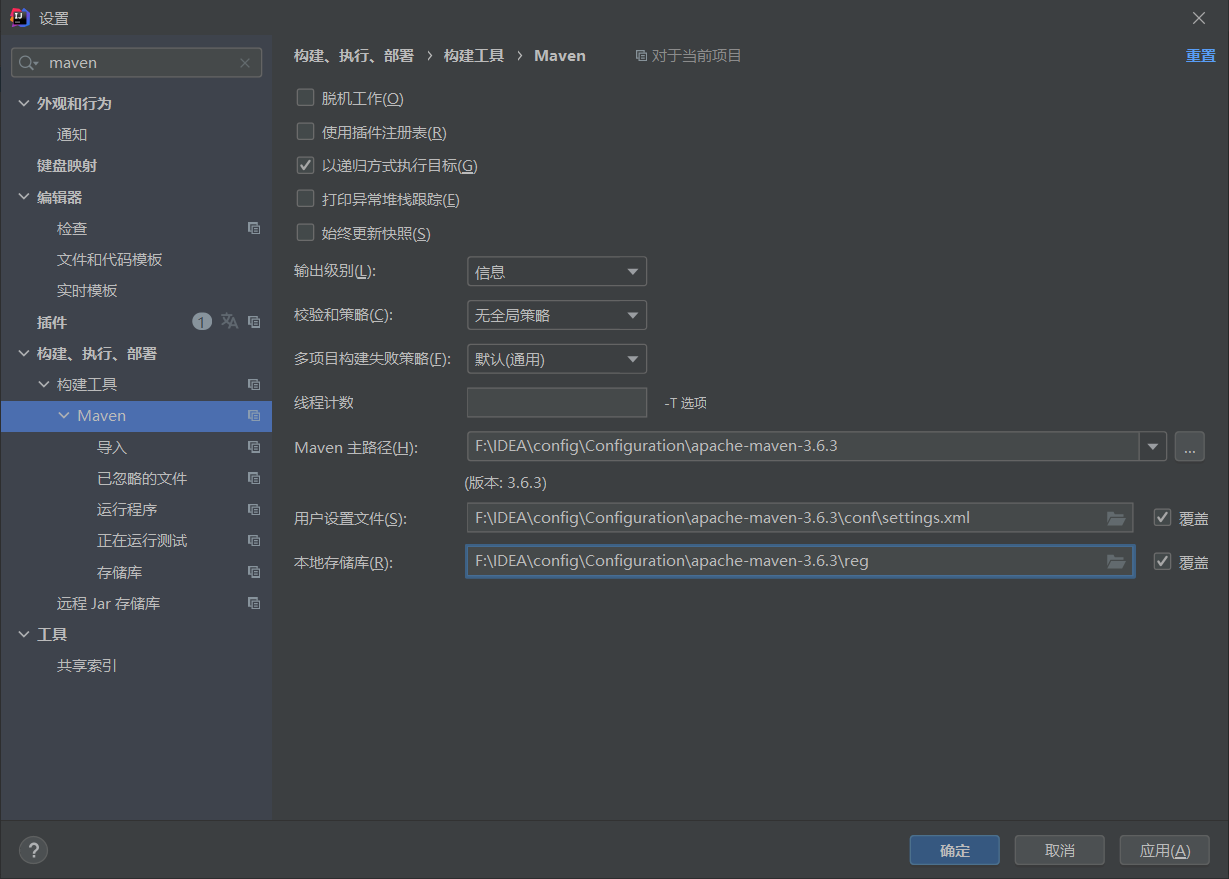The width and height of the screenshot is (1229, 879).
Task: Enable 打印异常堆栈跟踪 checkbox
Action: (x=306, y=199)
